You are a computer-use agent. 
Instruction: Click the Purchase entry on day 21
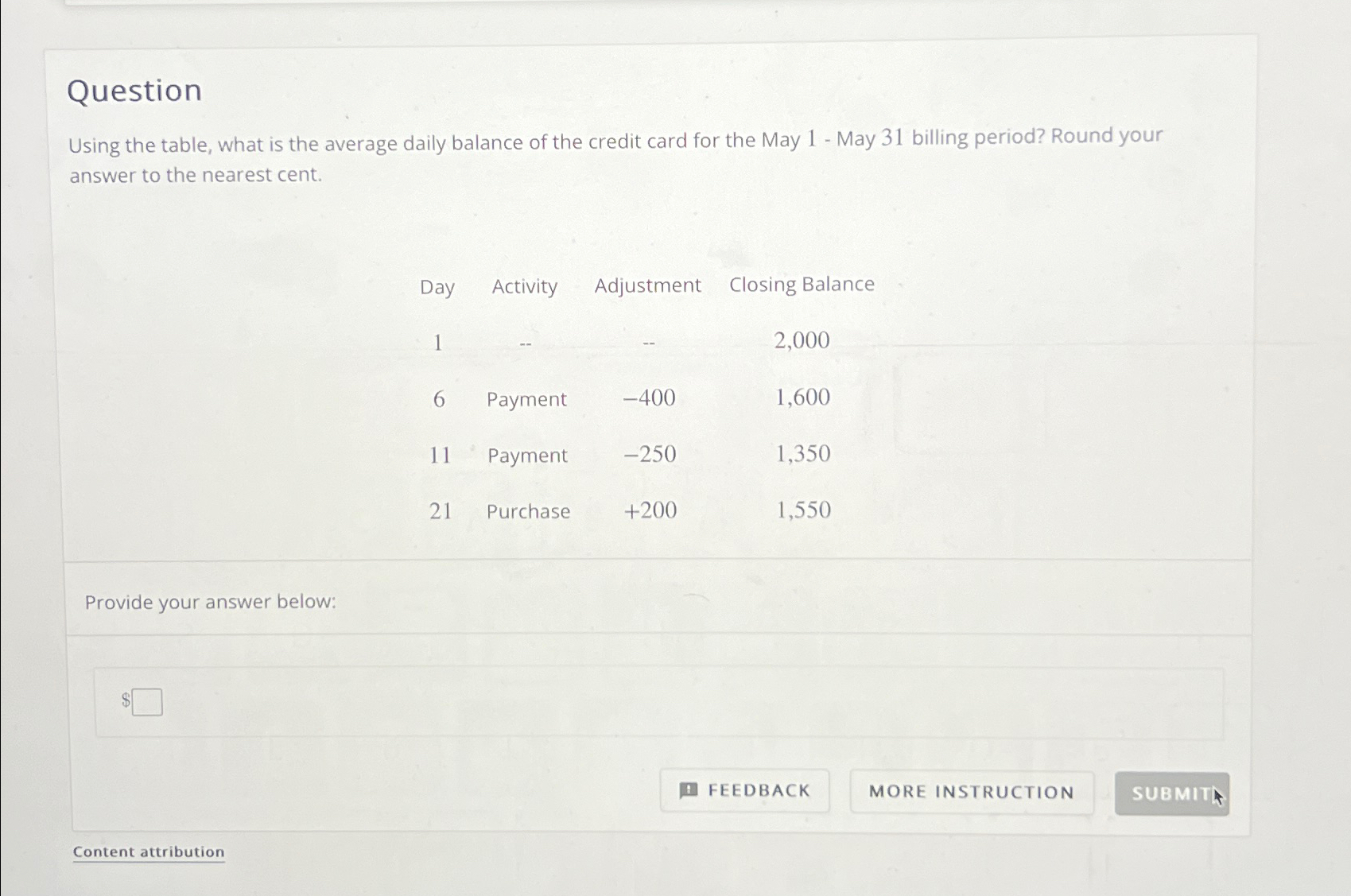coord(528,511)
